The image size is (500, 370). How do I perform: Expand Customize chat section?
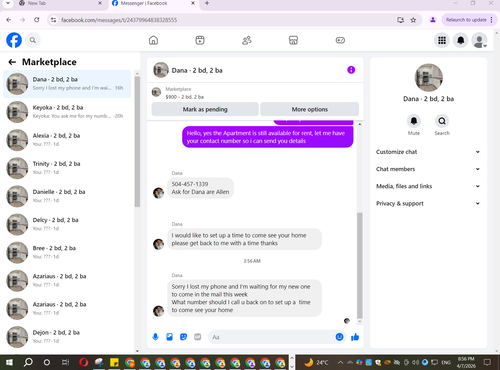click(428, 152)
